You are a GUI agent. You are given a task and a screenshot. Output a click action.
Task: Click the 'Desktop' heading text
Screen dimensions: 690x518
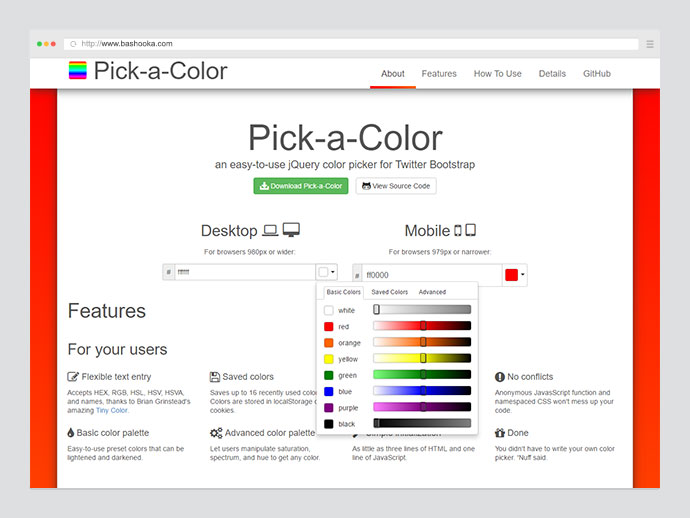pyautogui.click(x=229, y=231)
